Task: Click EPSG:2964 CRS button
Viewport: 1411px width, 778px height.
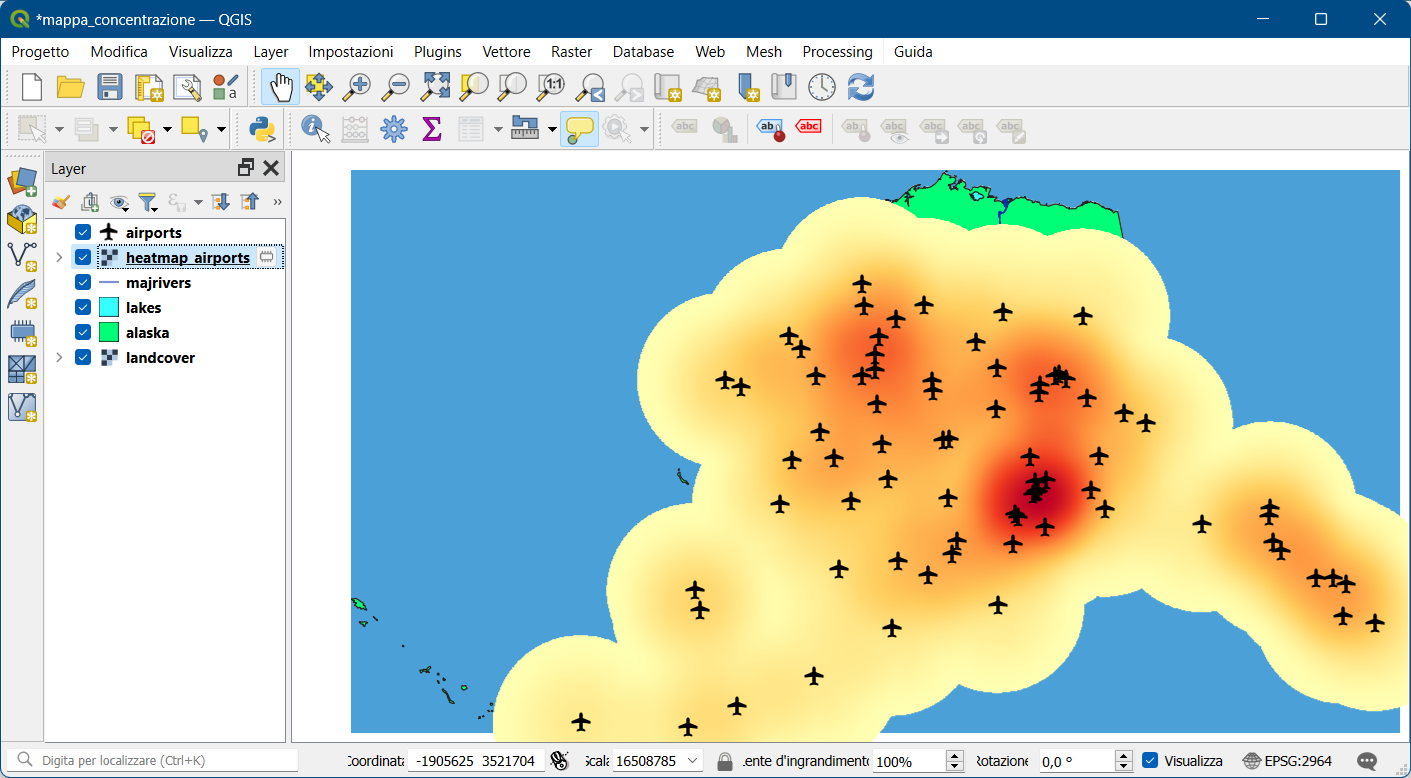Action: tap(1287, 761)
